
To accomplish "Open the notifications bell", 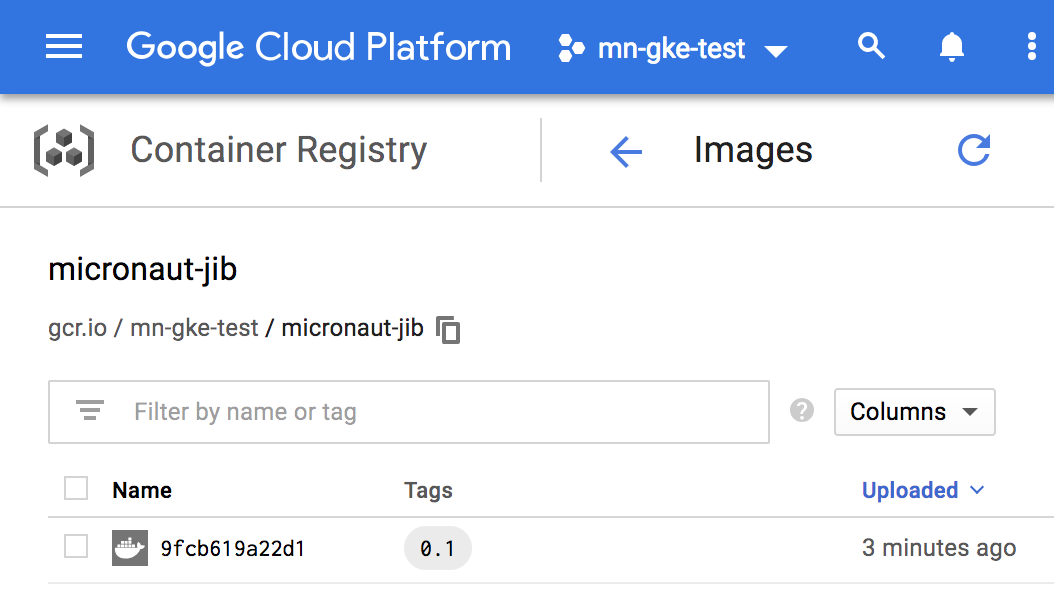I will (x=951, y=47).
